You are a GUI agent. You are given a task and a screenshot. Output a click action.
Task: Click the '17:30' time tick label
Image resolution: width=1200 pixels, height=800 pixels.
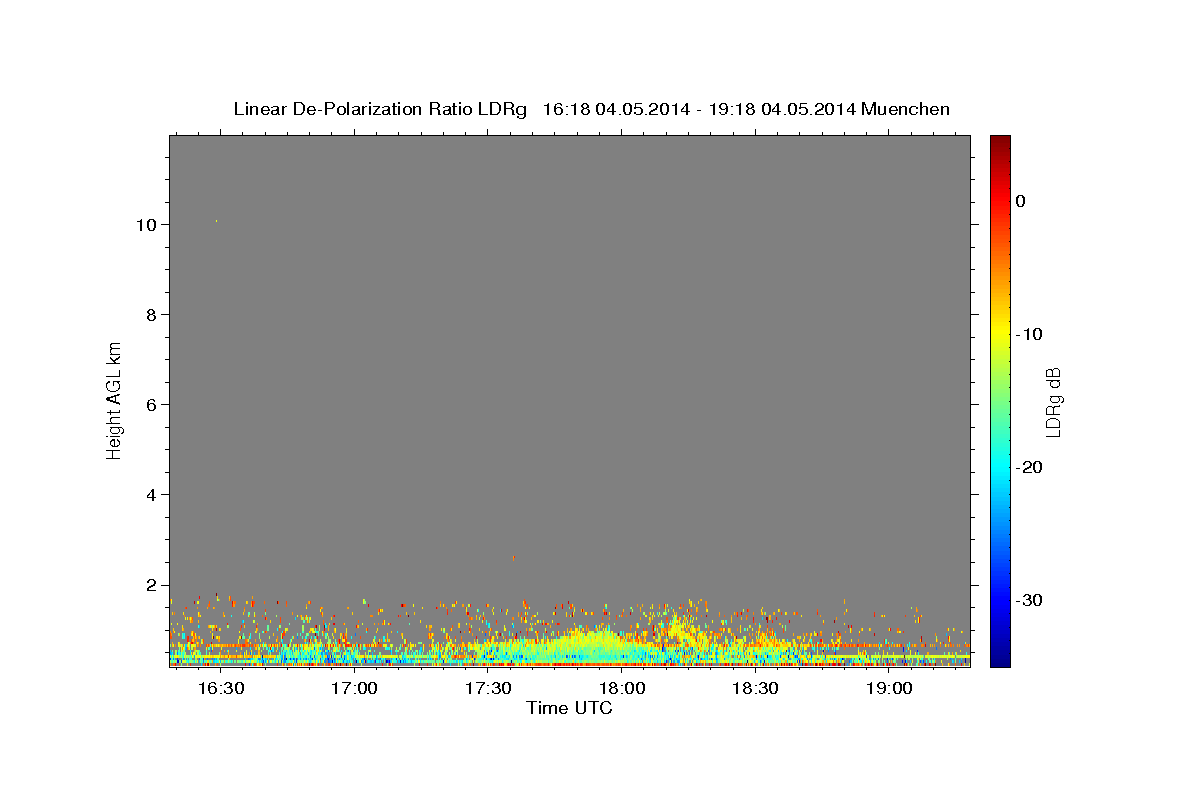pos(488,689)
